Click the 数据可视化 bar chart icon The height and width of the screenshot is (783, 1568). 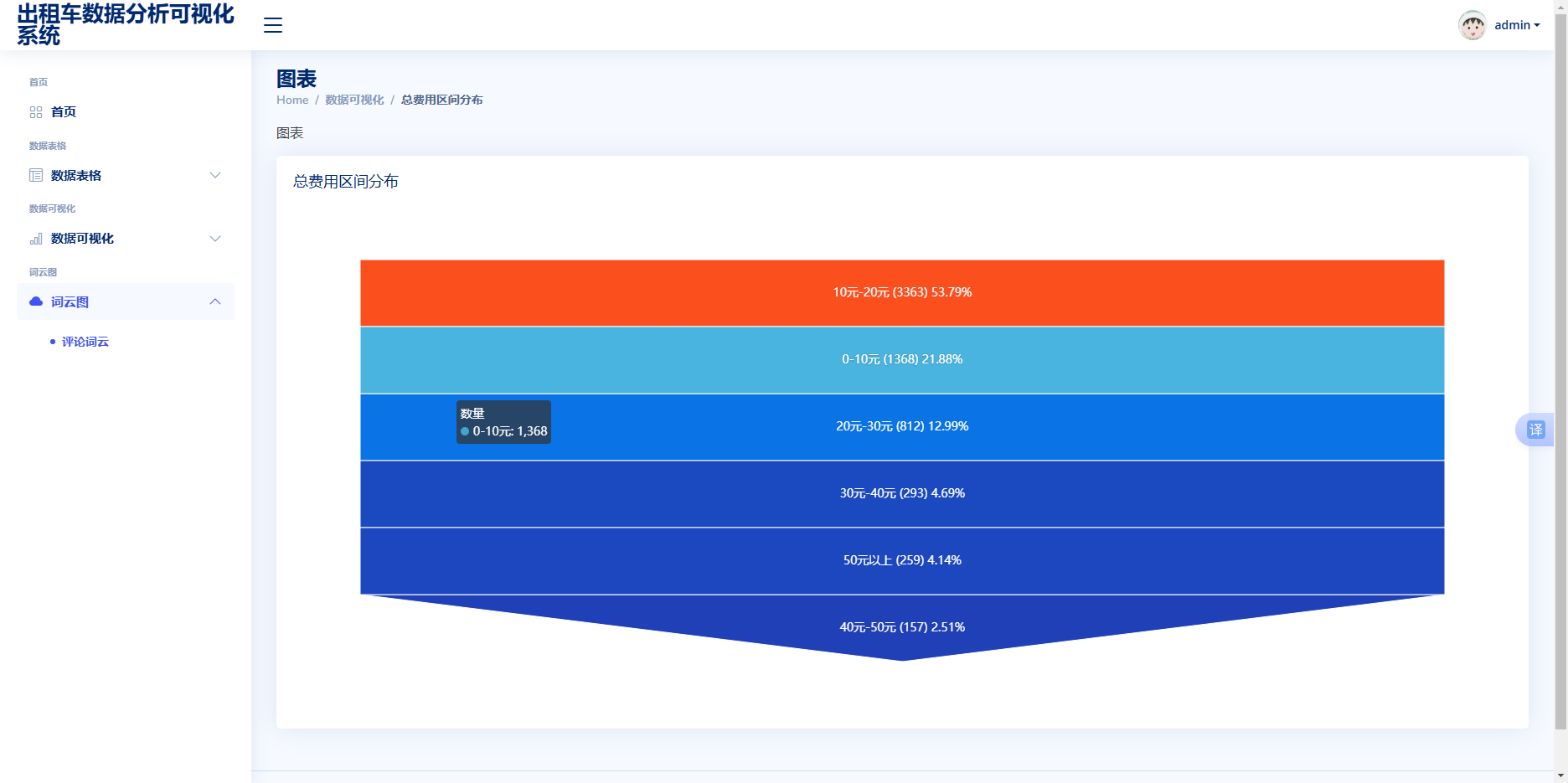point(36,239)
